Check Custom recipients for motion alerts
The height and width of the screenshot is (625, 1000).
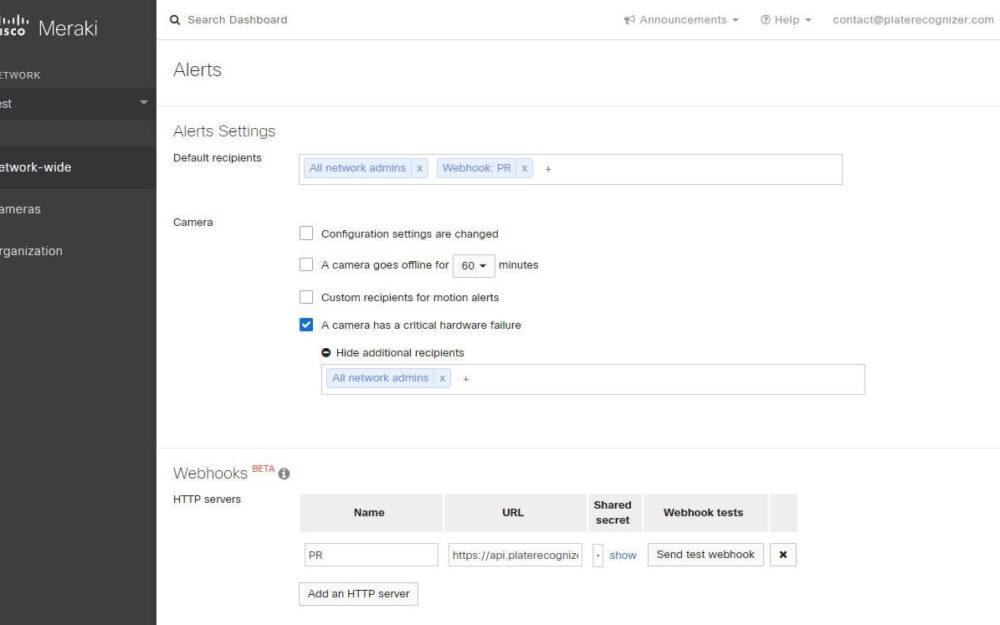(x=306, y=297)
